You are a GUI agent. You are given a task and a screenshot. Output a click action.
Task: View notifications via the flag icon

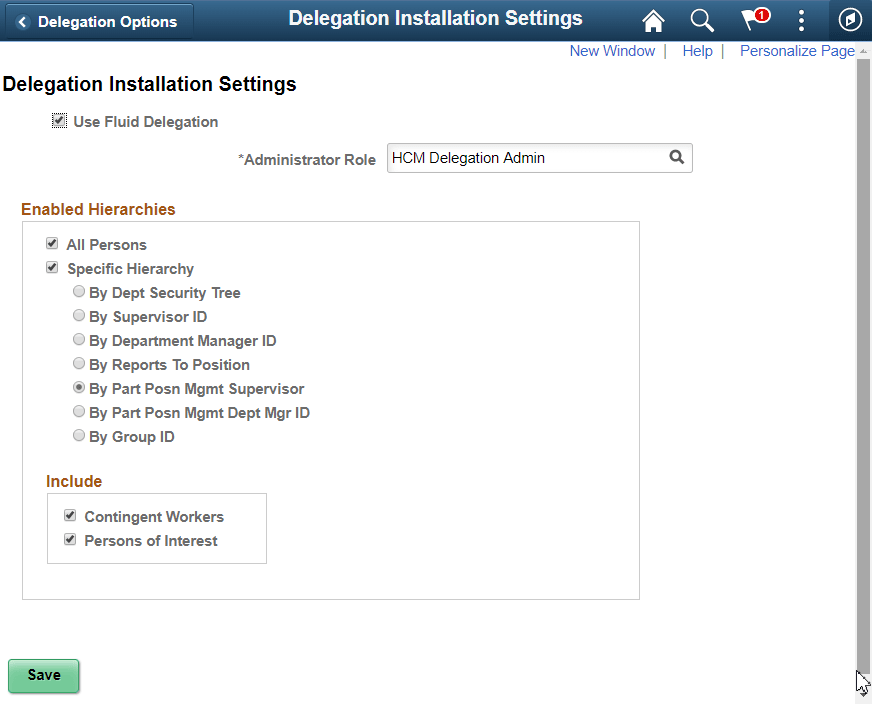[x=749, y=20]
